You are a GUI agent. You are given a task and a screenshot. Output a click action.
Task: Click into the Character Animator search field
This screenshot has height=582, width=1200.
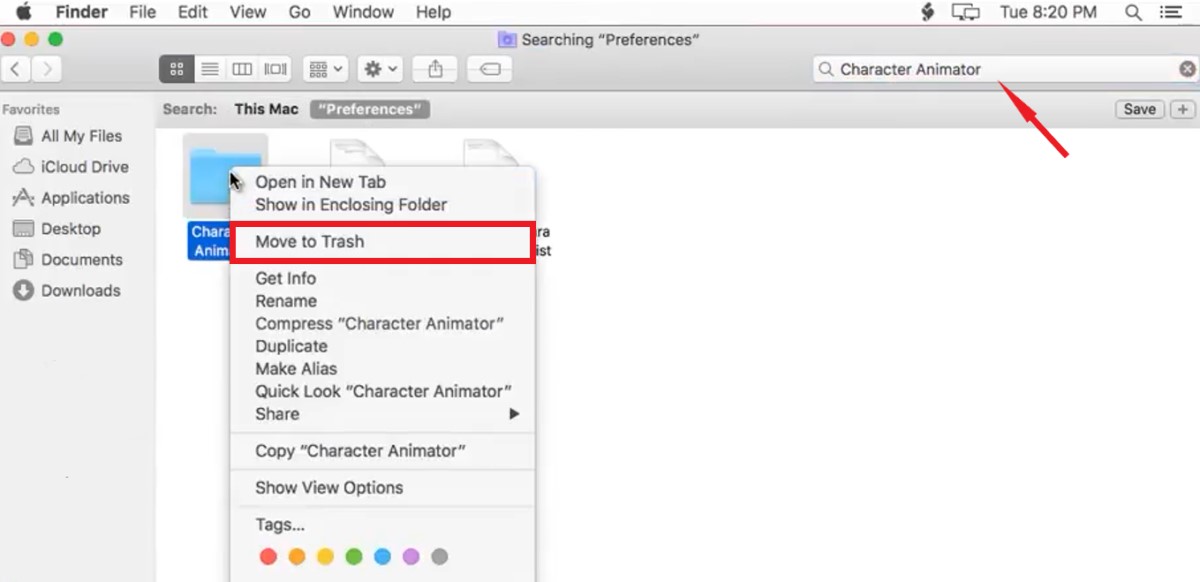(1005, 69)
